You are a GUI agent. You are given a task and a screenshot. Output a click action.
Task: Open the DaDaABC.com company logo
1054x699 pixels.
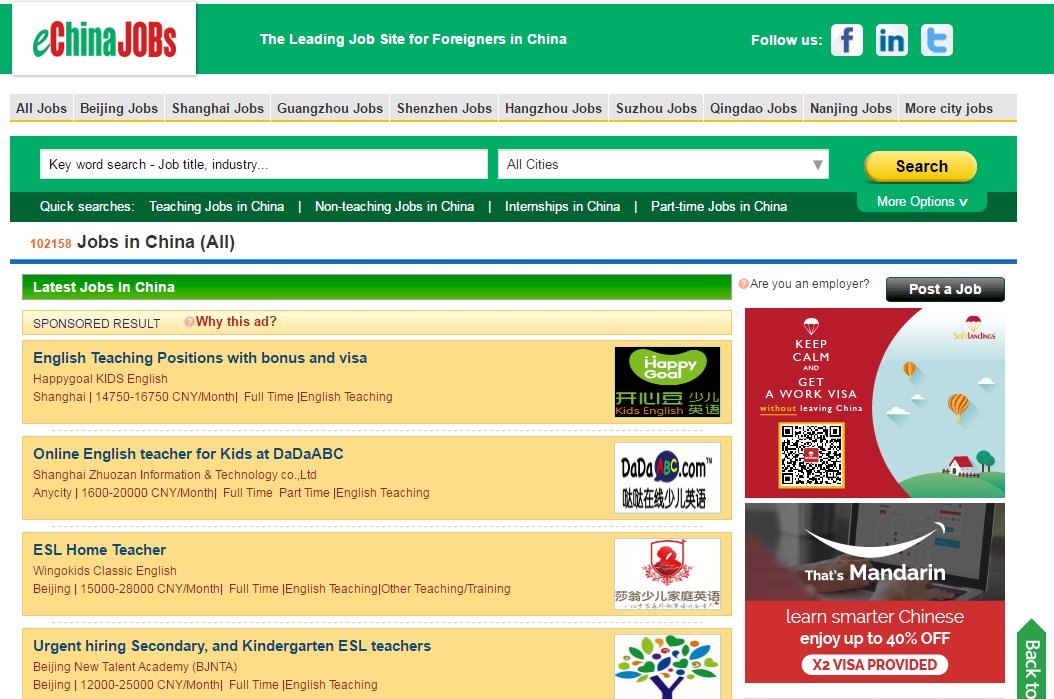coord(667,478)
